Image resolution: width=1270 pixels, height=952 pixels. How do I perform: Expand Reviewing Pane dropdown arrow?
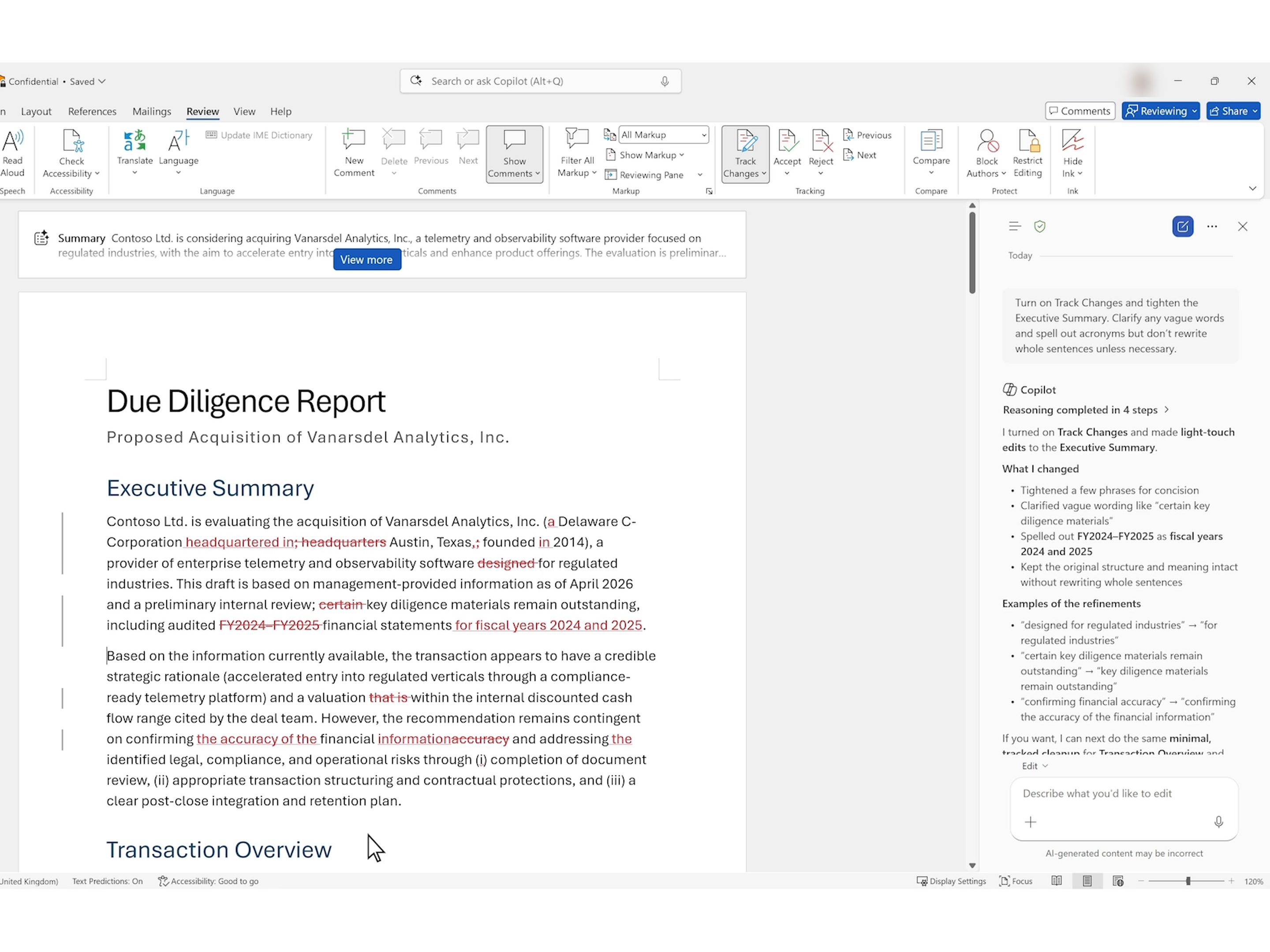(700, 175)
